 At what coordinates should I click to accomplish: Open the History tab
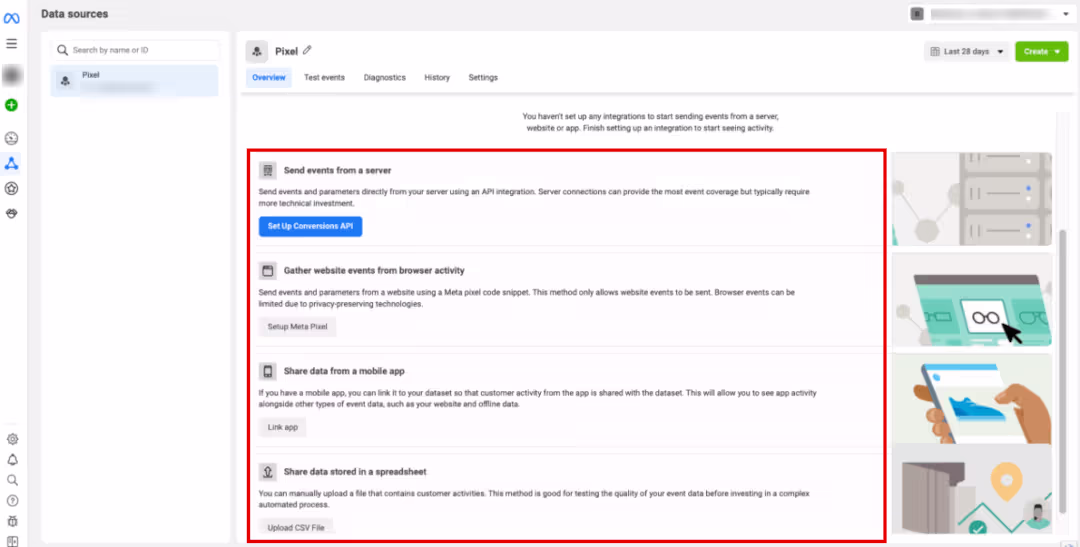coord(437,78)
